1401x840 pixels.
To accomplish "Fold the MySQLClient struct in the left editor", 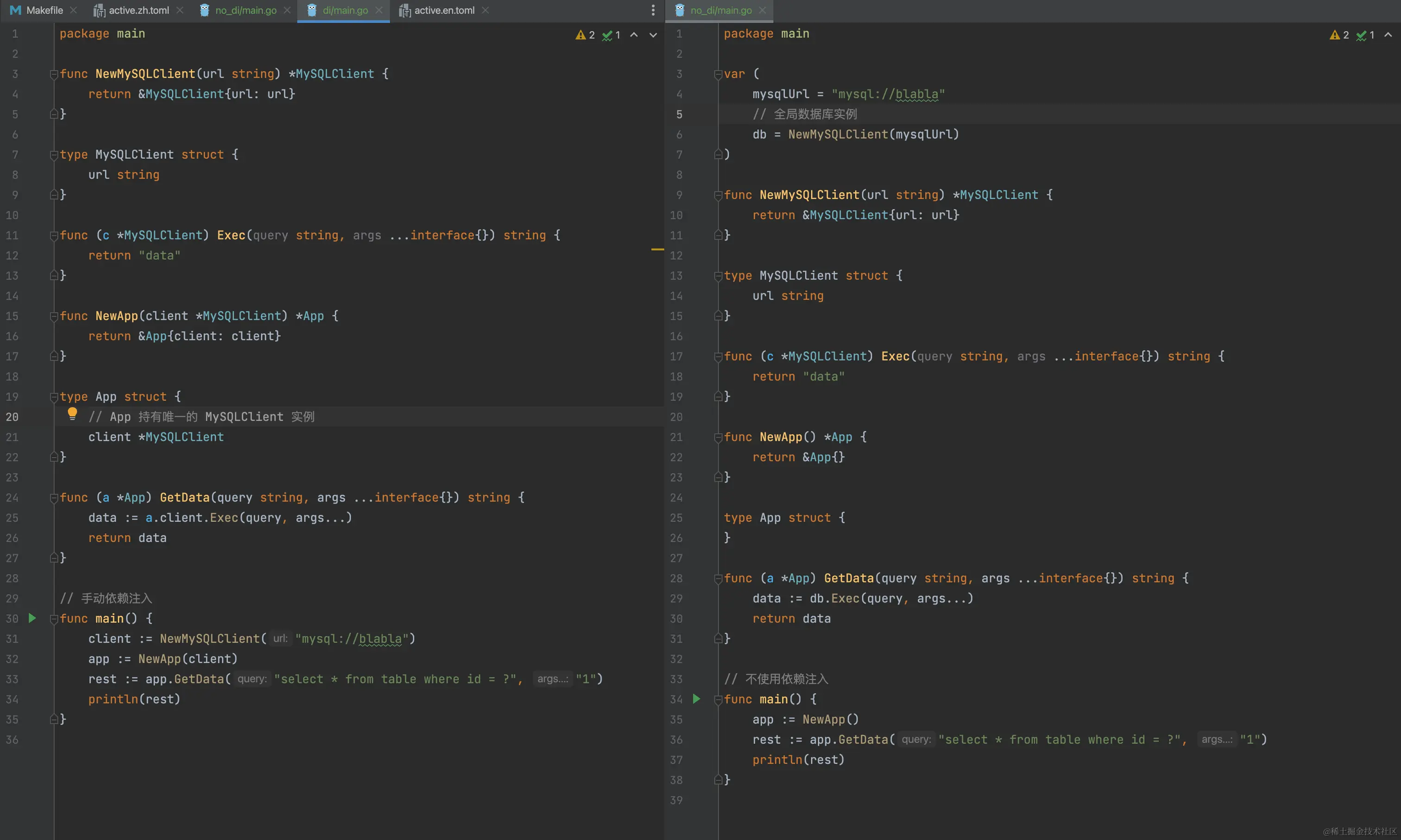I will pos(54,155).
